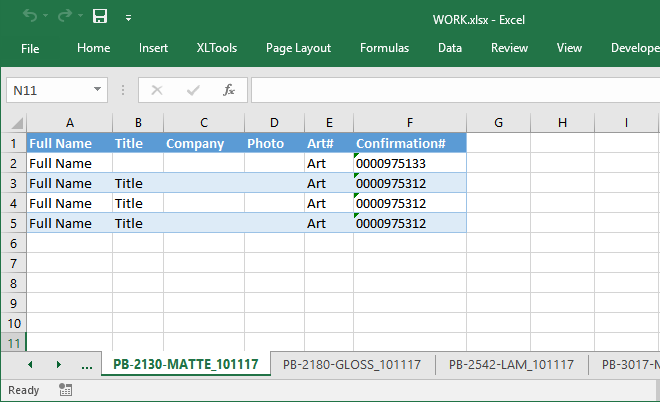
Task: Click the Insert Function fx icon
Action: coord(228,90)
